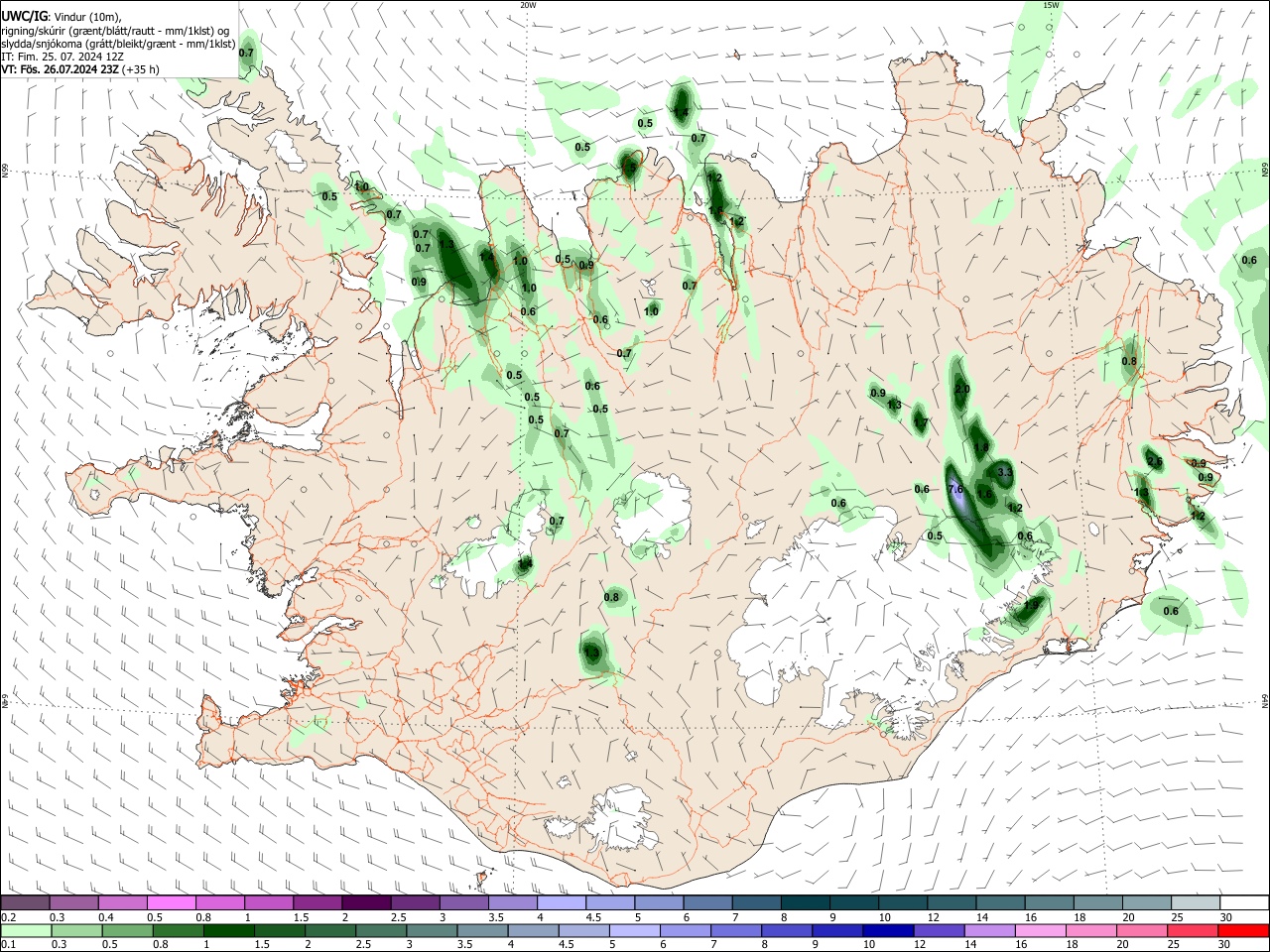Click the dark teal swatch at snow value 8
Image resolution: width=1270 pixels, height=952 pixels.
[x=806, y=903]
